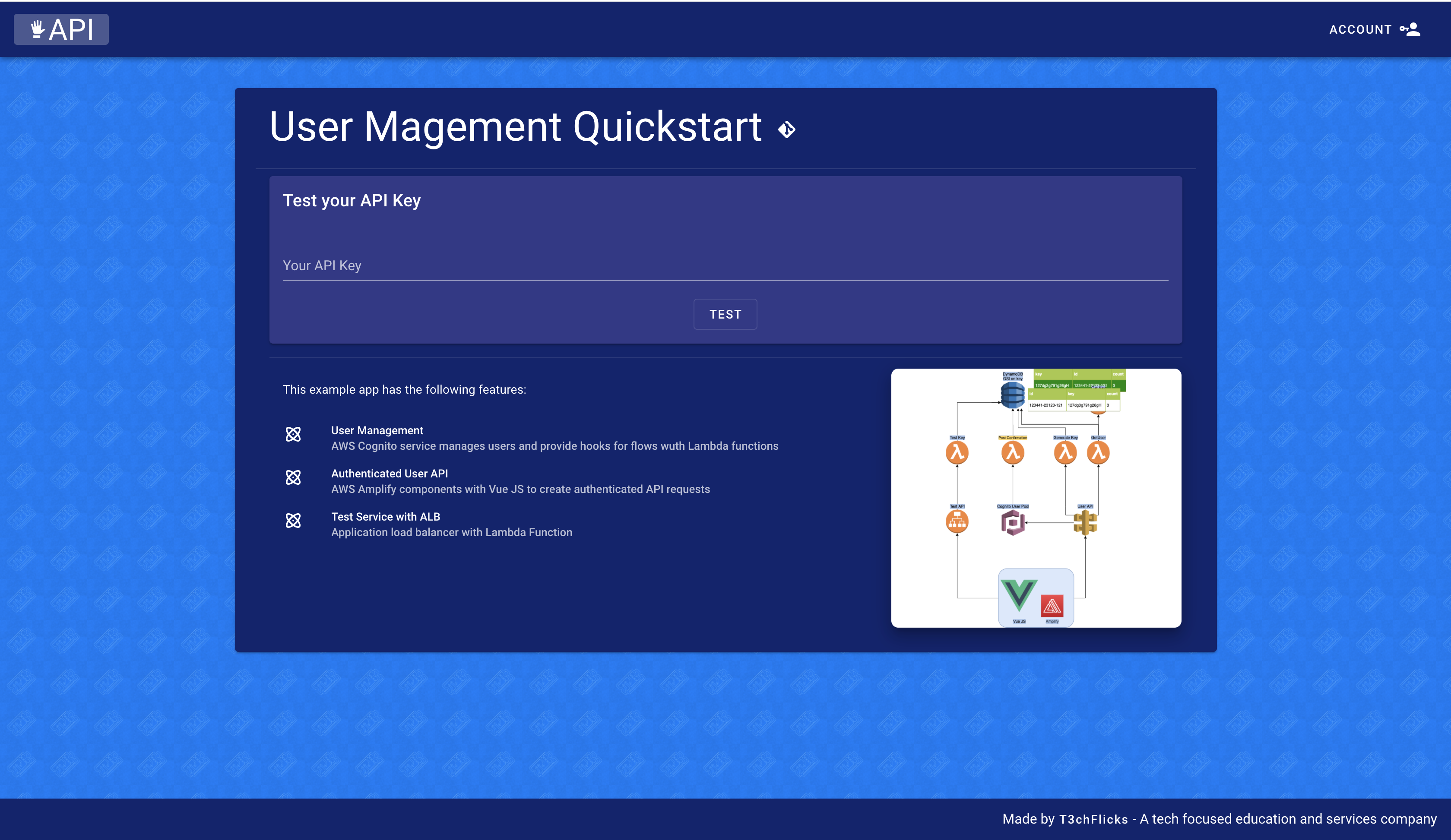Focus the Your API Key input field
The width and height of the screenshot is (1451, 840).
[725, 266]
